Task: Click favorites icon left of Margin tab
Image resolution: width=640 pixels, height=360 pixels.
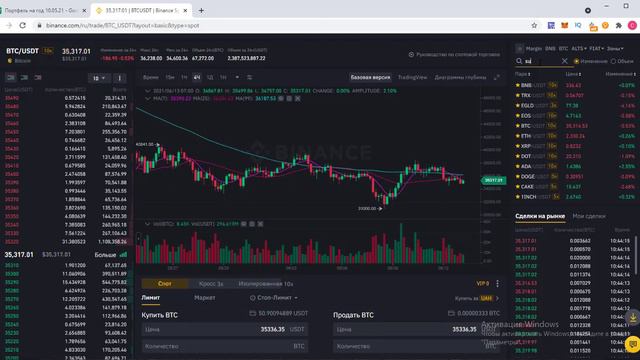Action: pyautogui.click(x=519, y=49)
